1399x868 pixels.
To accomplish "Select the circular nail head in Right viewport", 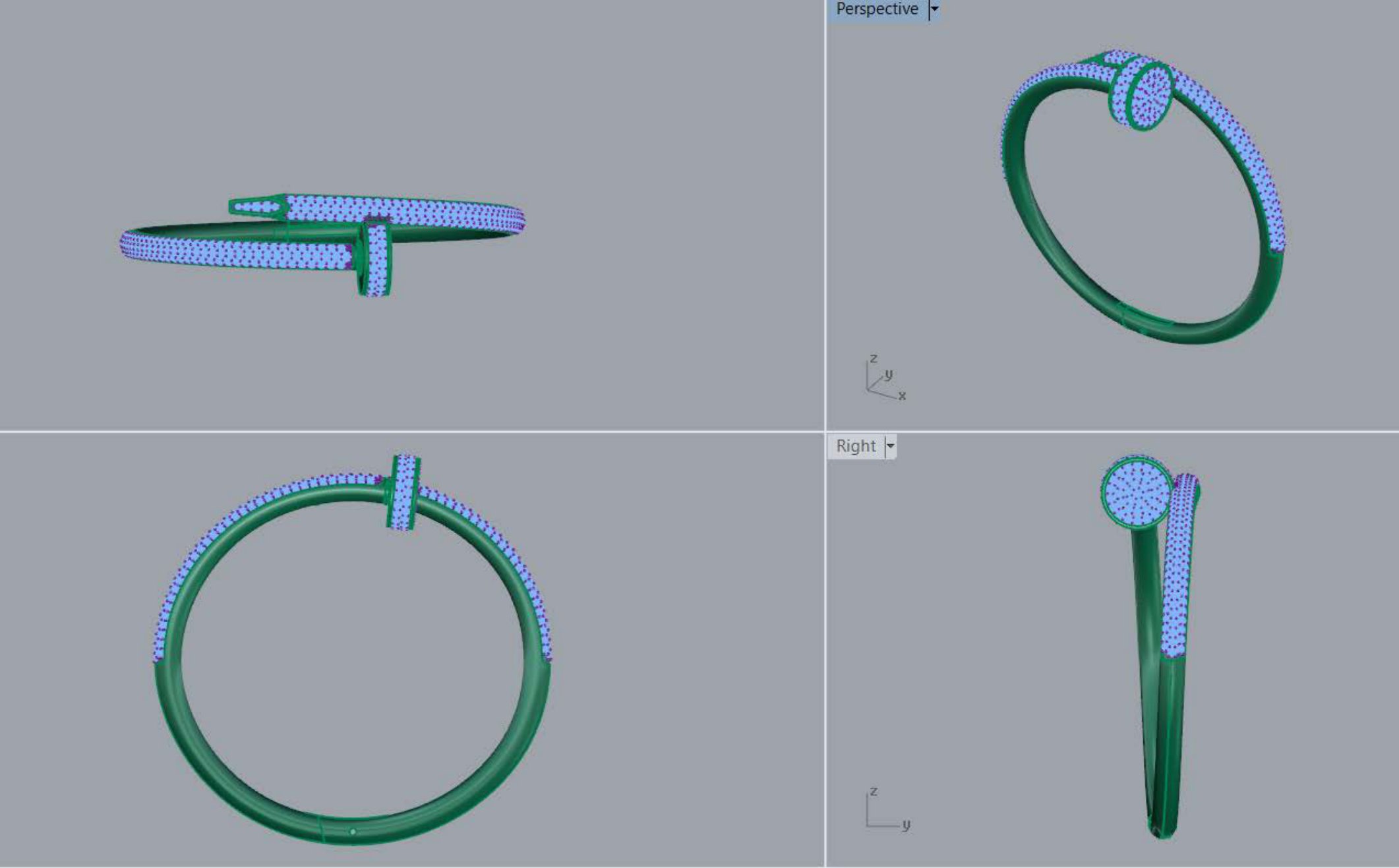I will coord(1136,492).
